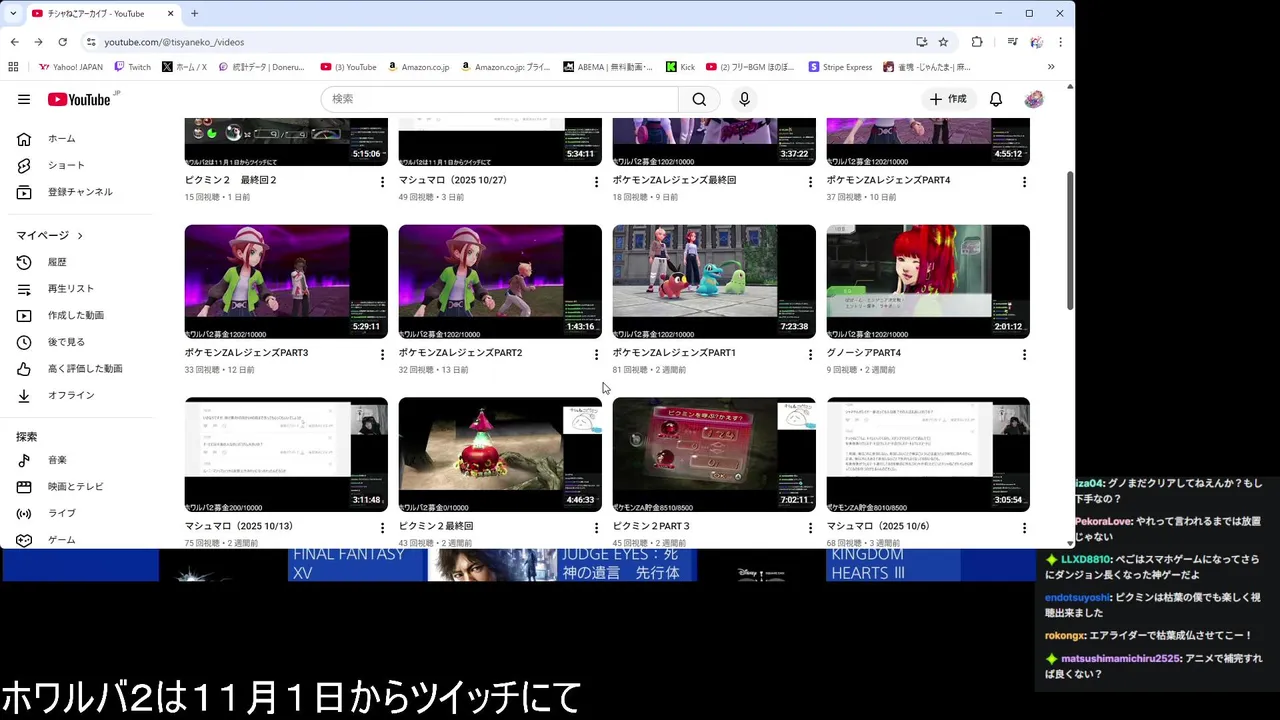
Task: Open the マシュマロ（2025 10/13） video title
Action: pos(239,526)
